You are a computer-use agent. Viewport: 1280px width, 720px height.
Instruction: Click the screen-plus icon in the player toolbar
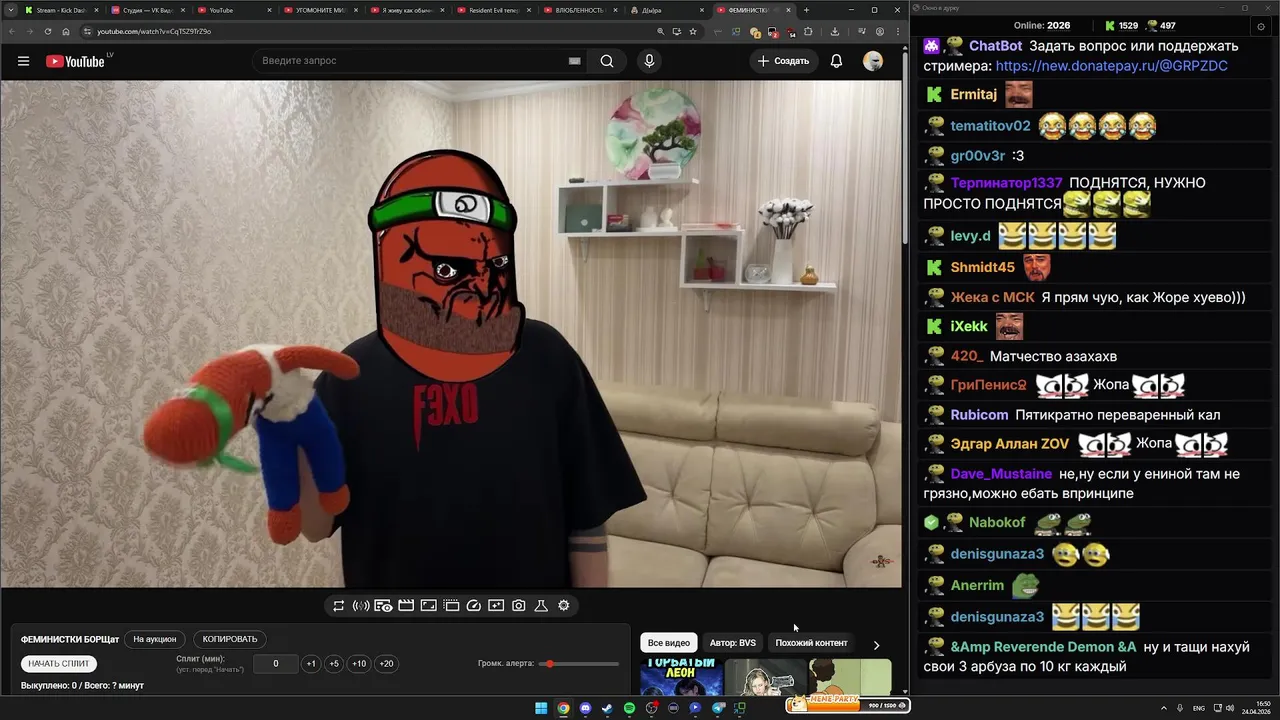click(x=496, y=605)
